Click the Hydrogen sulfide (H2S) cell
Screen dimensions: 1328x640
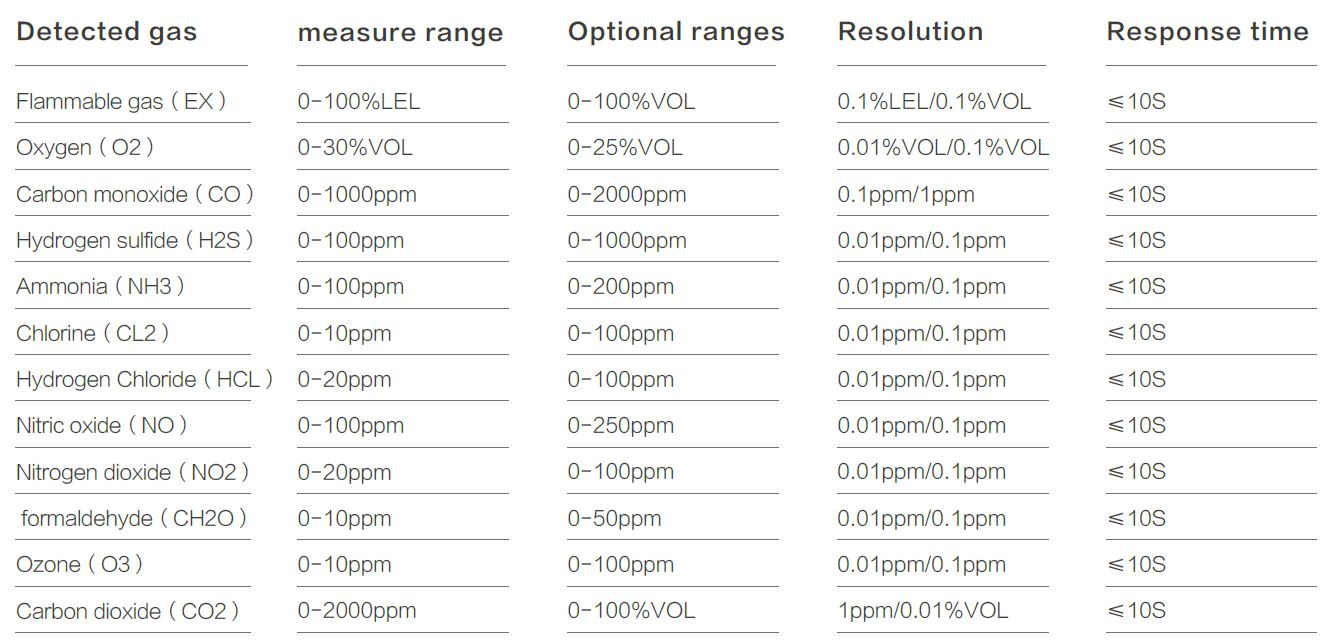pos(134,240)
